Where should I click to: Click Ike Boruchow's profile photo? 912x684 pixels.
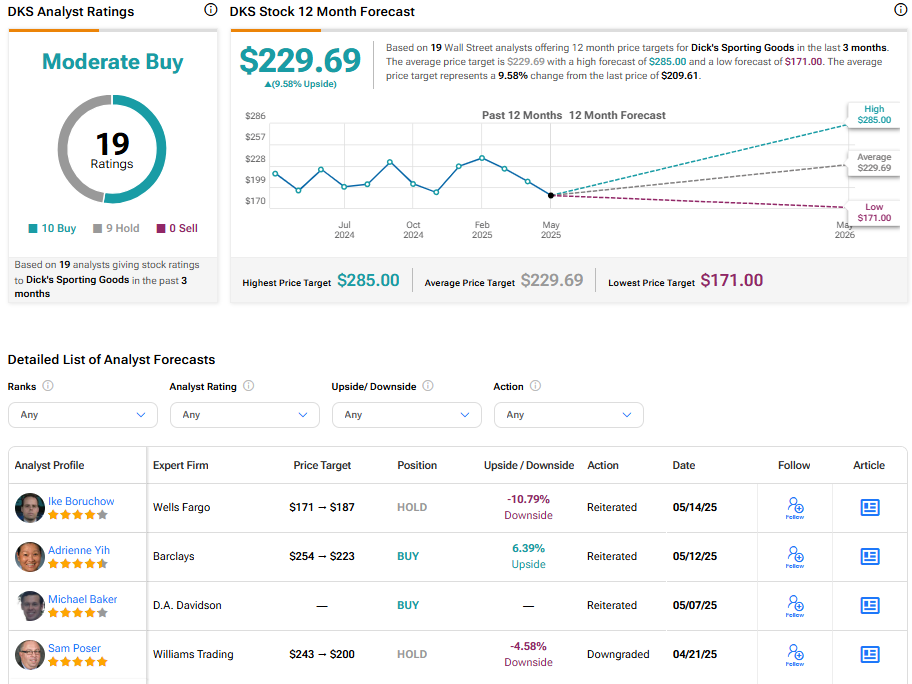point(30,507)
